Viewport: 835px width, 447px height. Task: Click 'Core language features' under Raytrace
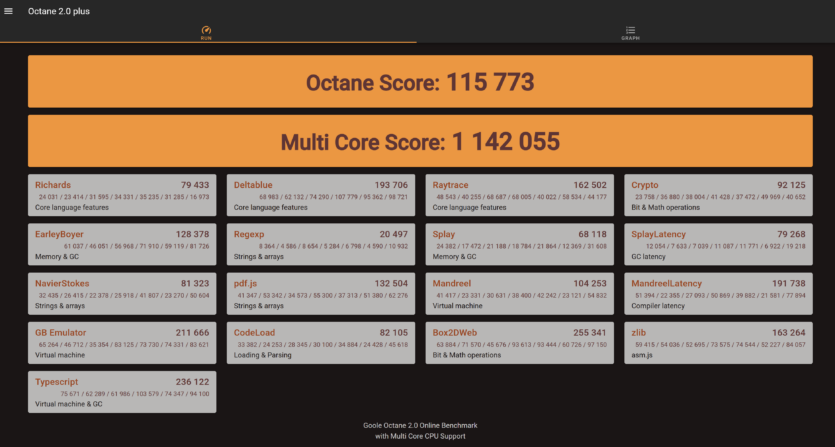469,207
